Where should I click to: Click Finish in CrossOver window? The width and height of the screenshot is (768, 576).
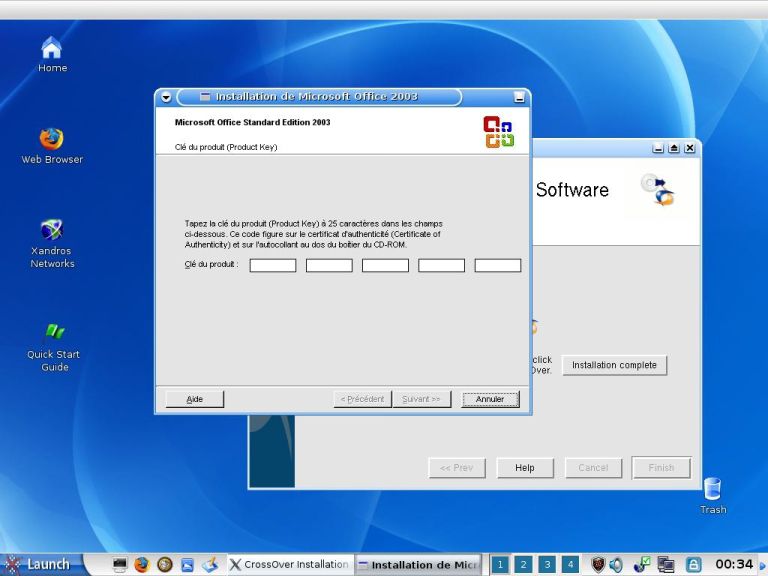pyautogui.click(x=661, y=468)
